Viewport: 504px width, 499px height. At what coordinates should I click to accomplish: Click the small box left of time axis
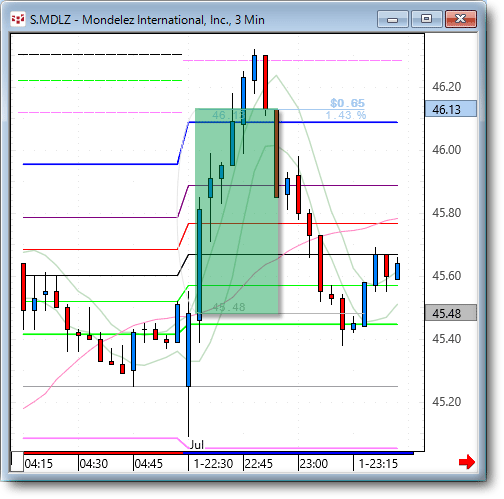[17, 462]
